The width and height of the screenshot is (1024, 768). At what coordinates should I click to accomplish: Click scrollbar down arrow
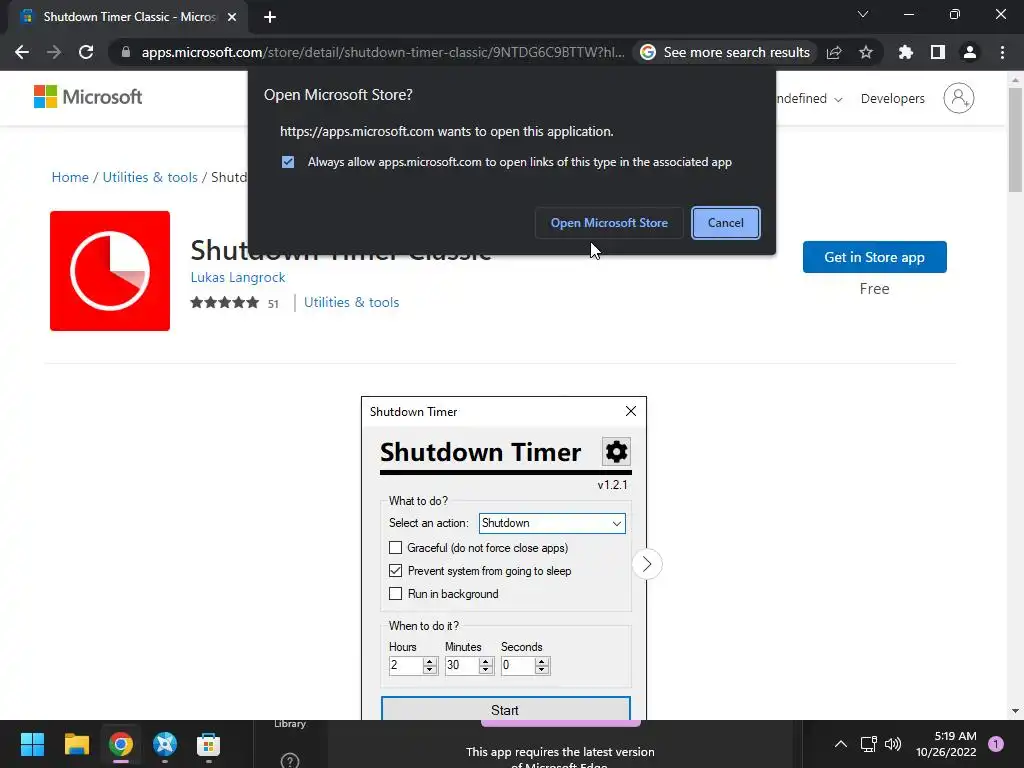(1015, 711)
